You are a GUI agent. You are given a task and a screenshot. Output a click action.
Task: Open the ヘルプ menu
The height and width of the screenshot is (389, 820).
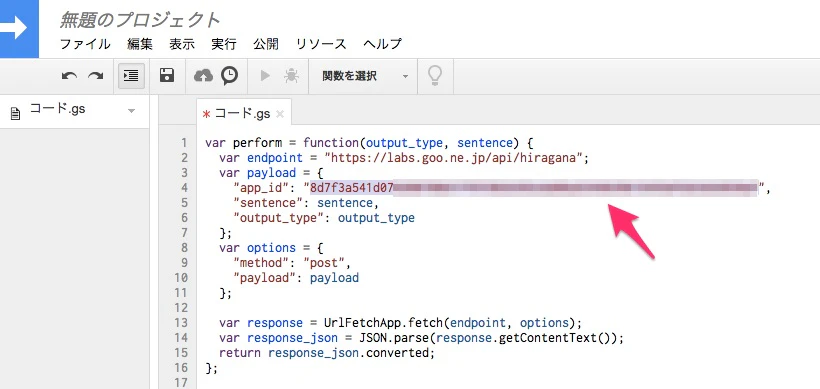click(383, 44)
